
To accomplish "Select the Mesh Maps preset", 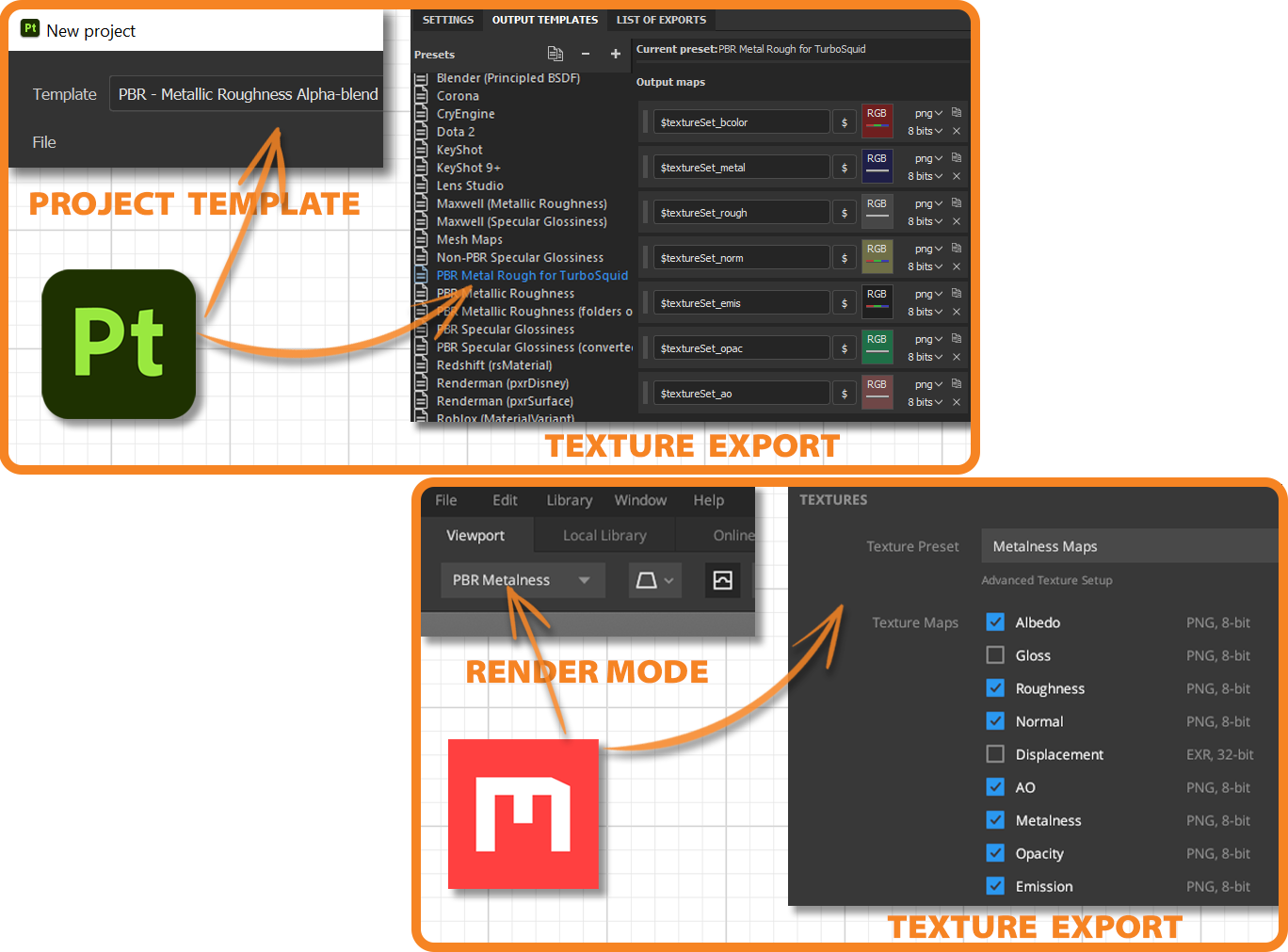I will (x=470, y=240).
